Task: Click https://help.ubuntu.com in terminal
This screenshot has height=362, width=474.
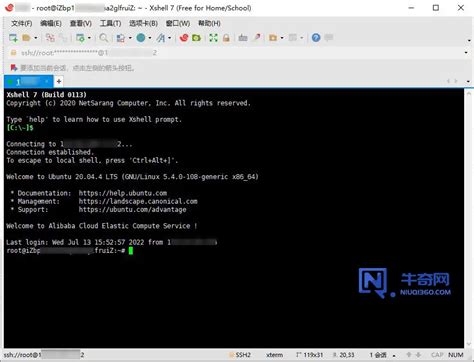Action: click(x=123, y=193)
